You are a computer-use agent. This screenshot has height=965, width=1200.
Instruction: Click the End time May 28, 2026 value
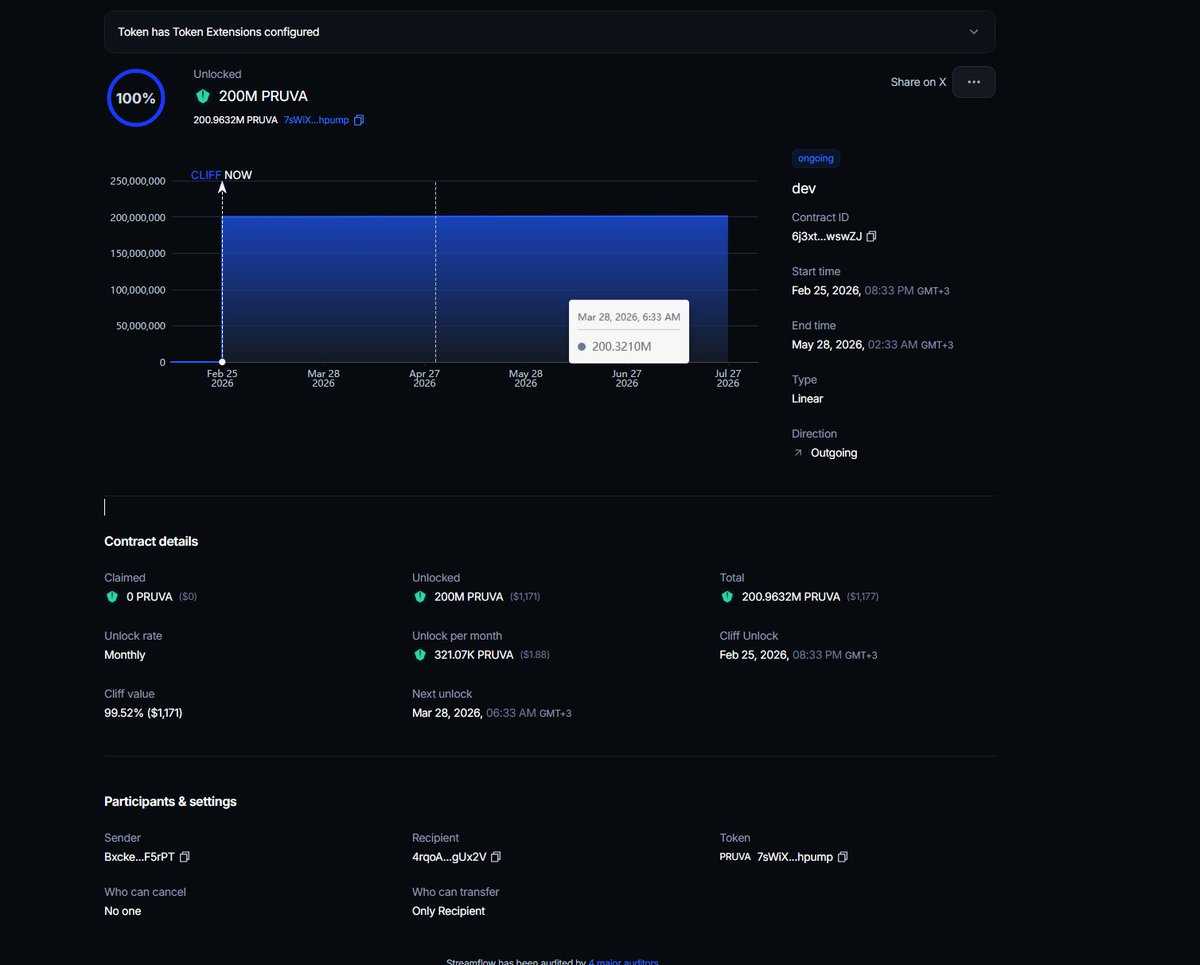pos(872,344)
